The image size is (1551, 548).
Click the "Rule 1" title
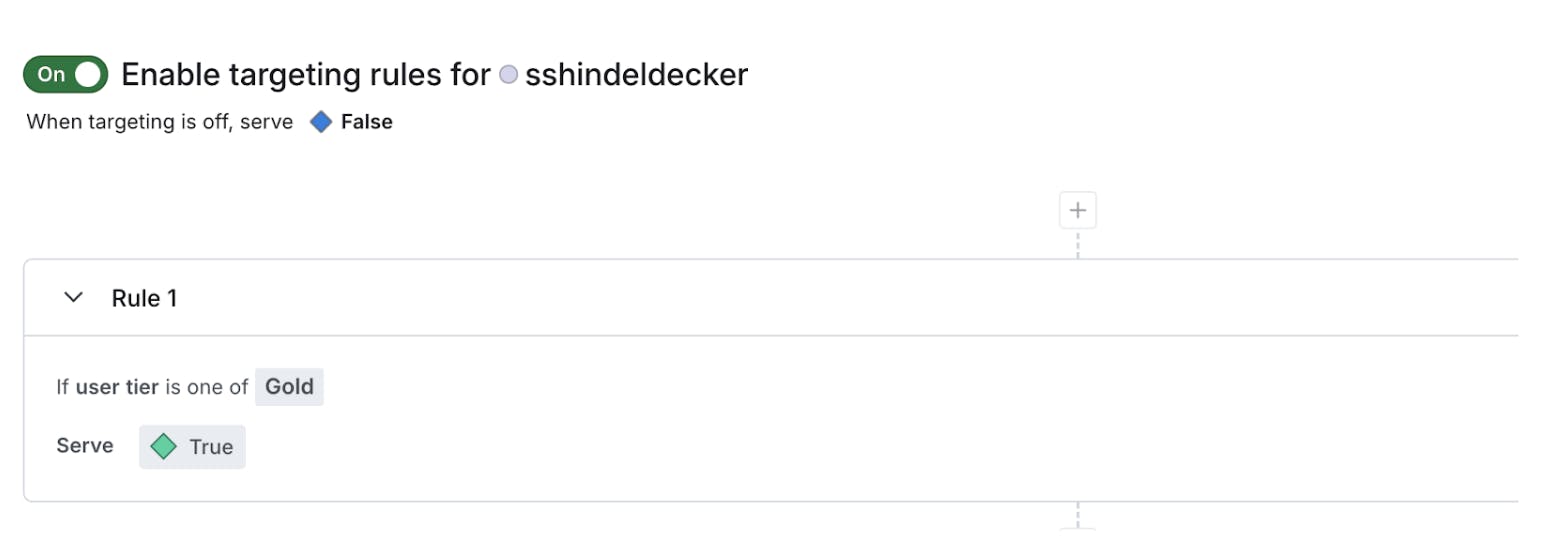pos(144,298)
